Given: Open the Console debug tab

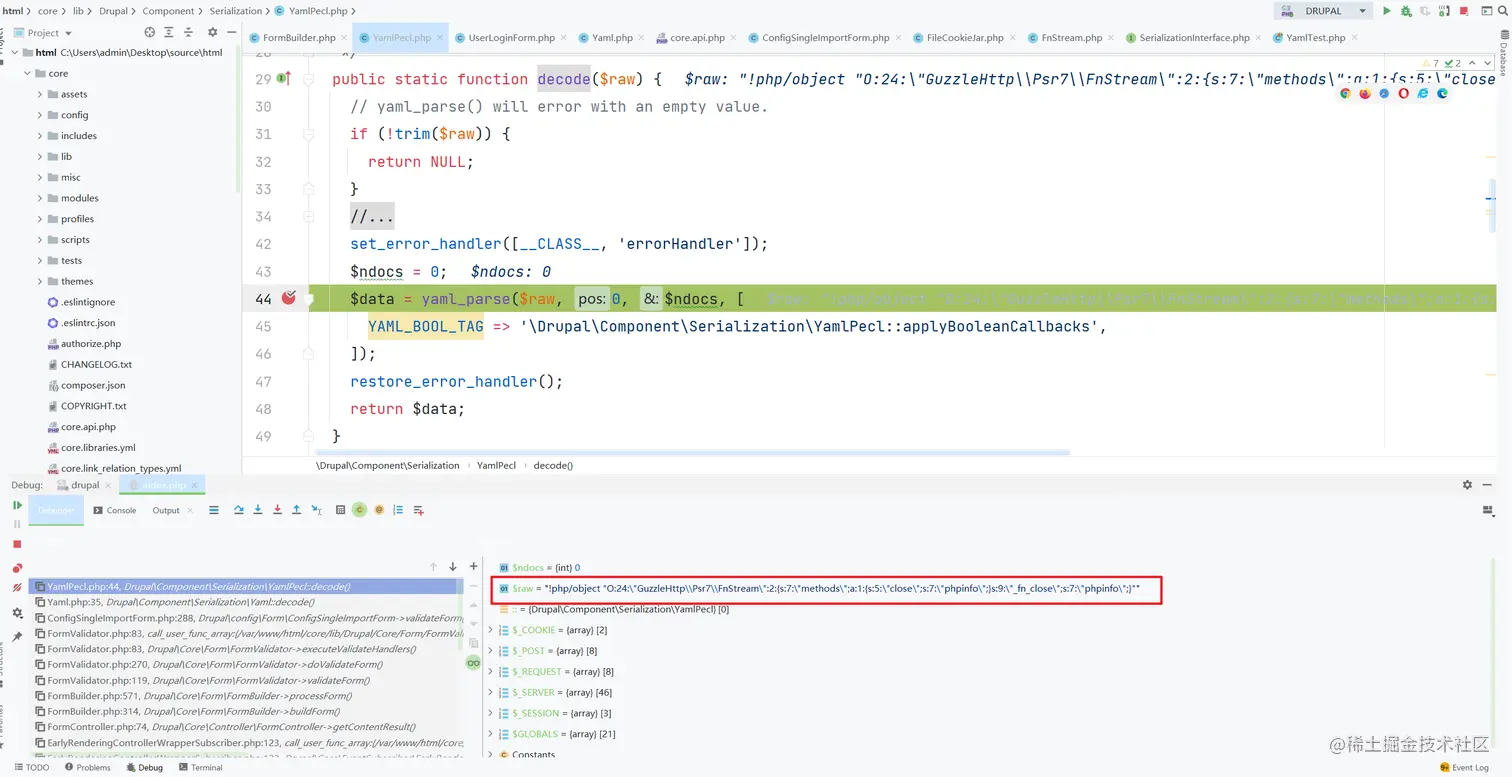Looking at the screenshot, I should click(114, 510).
